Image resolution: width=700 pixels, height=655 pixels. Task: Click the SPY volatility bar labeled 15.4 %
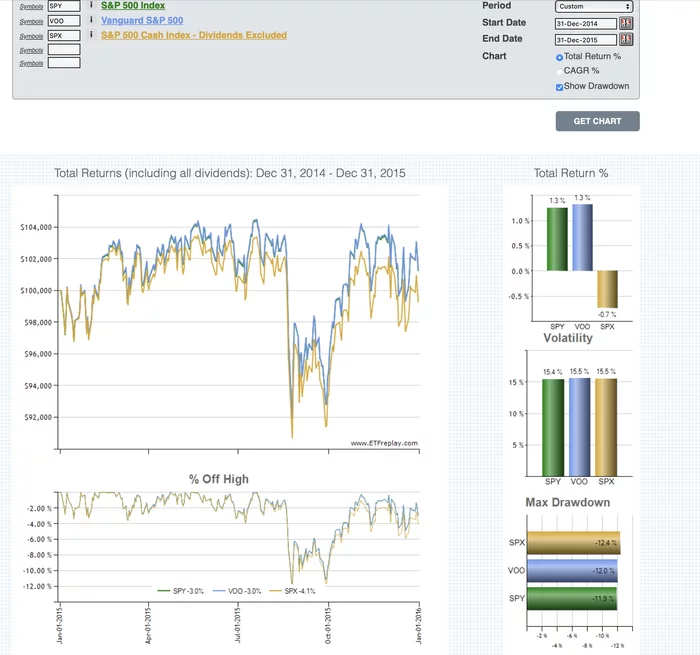click(x=553, y=428)
